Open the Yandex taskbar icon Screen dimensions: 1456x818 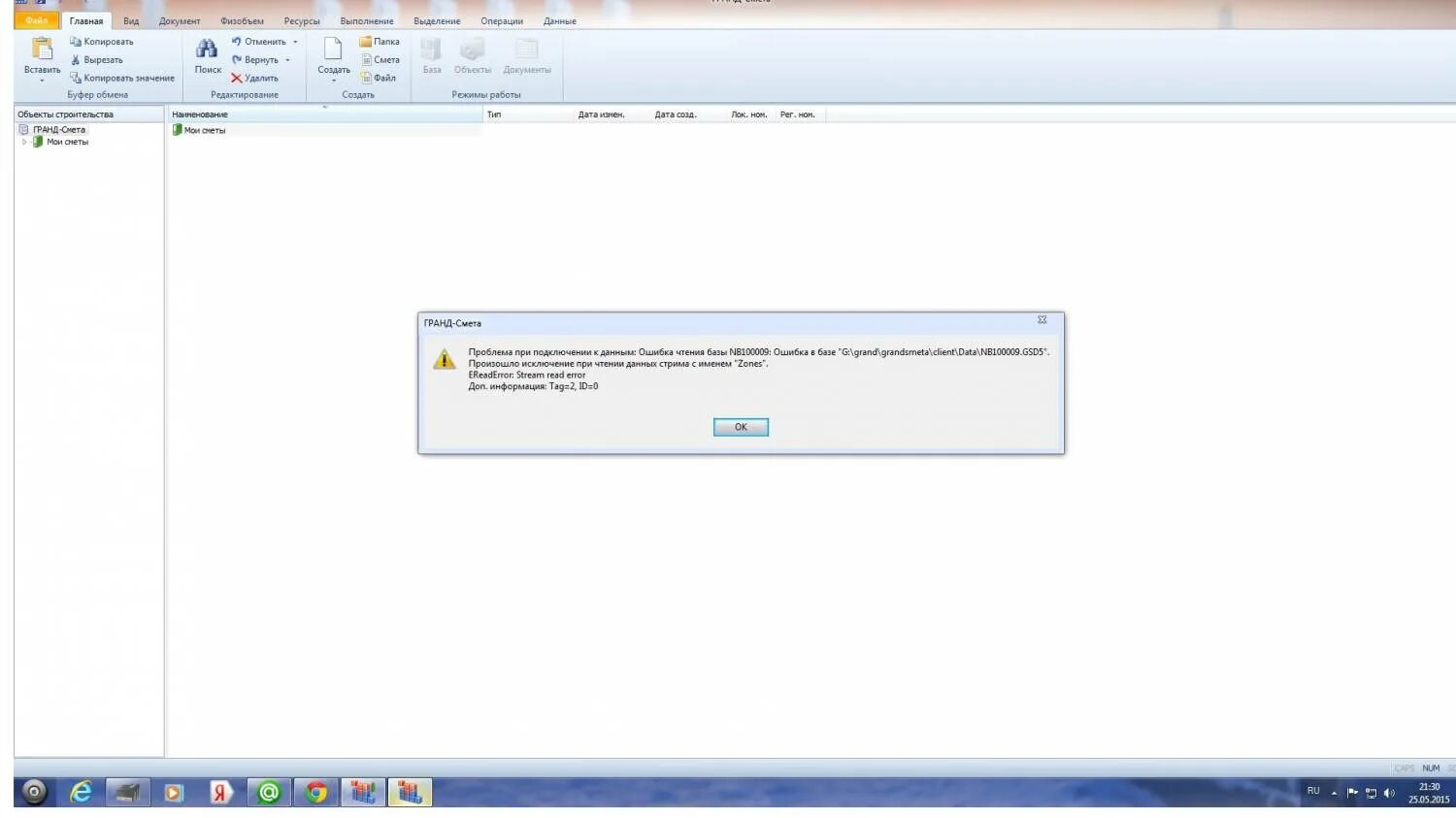(x=220, y=793)
